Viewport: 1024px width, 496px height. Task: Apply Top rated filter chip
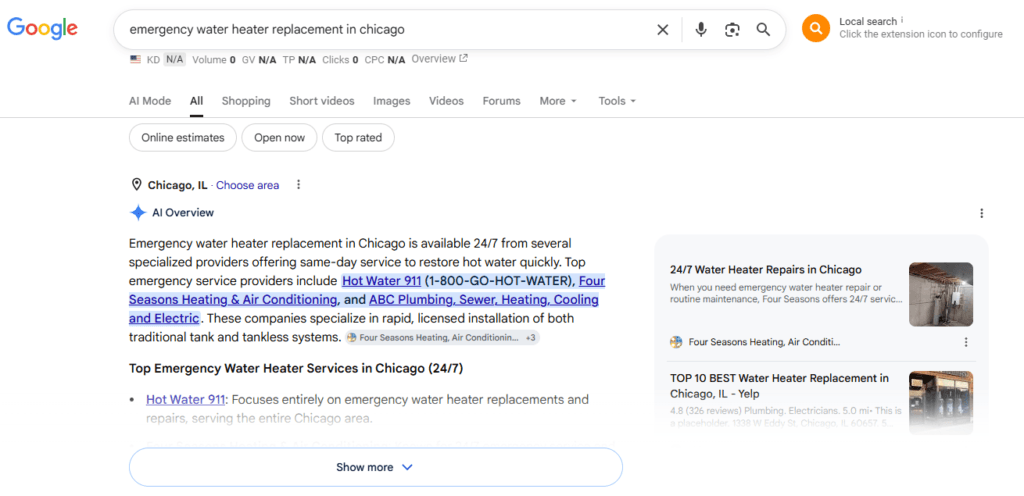358,138
